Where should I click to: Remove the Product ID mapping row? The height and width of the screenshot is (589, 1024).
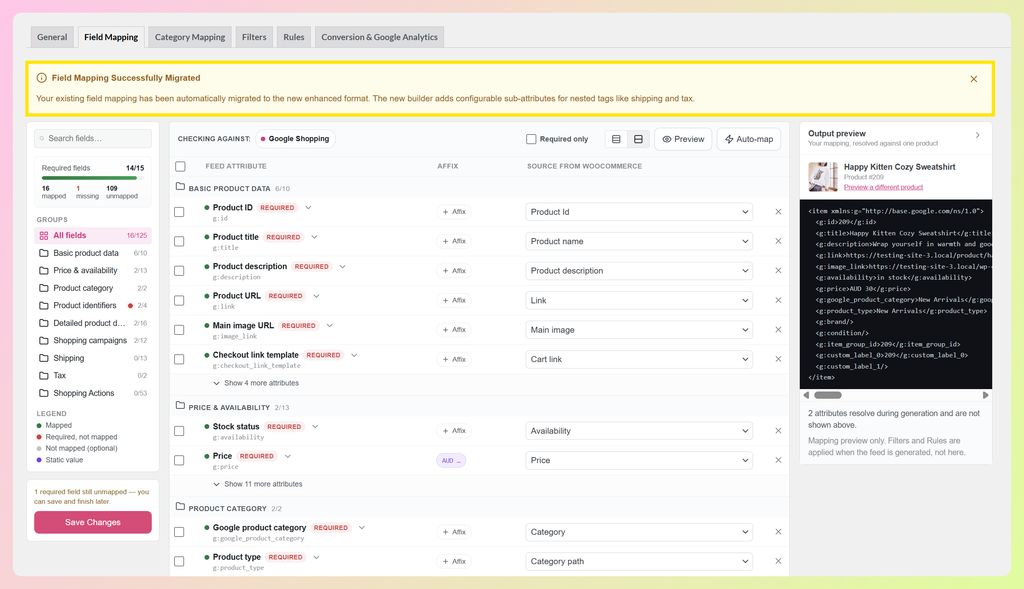tap(778, 212)
